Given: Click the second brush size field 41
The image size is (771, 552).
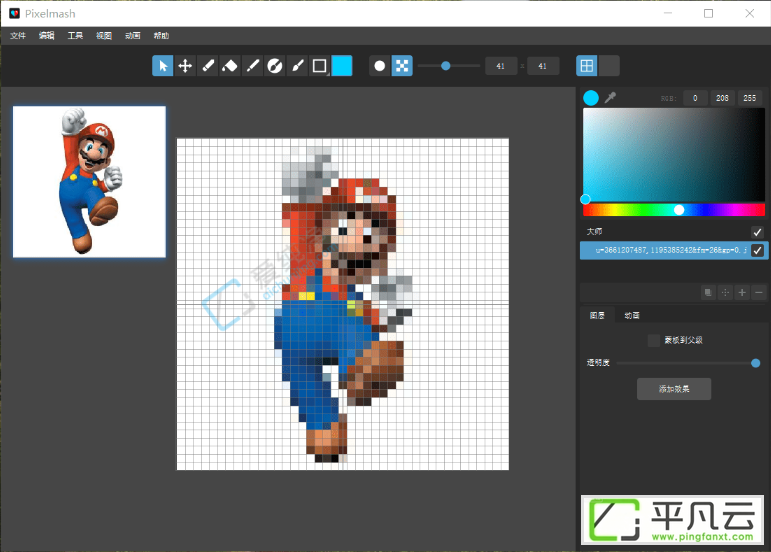Looking at the screenshot, I should (x=543, y=66).
